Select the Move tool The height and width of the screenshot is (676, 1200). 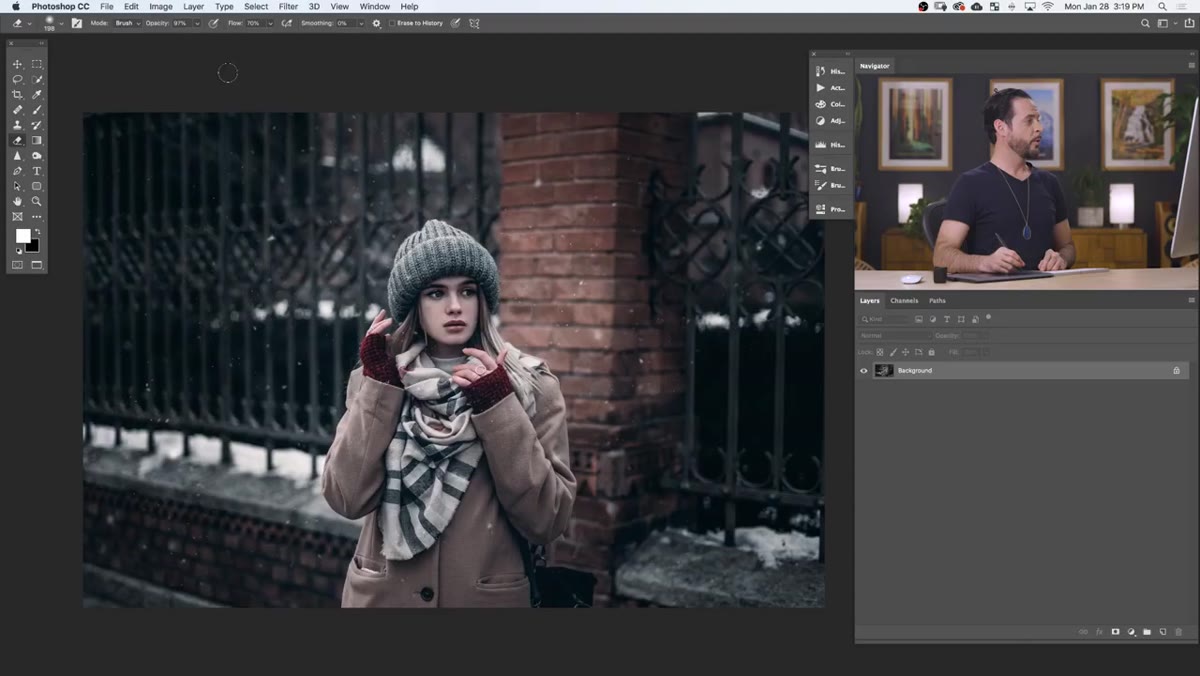pyautogui.click(x=17, y=64)
